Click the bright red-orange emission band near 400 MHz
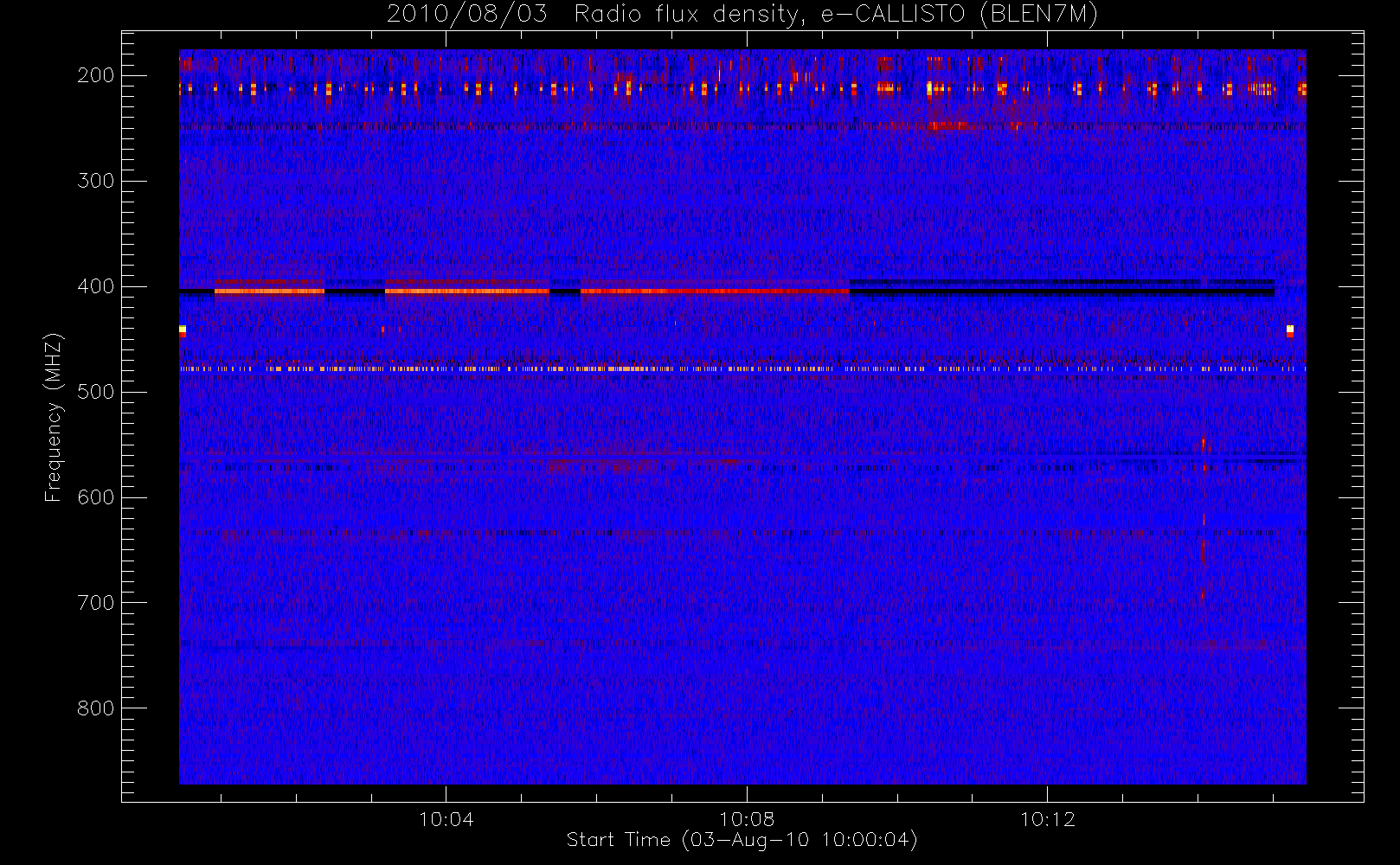The width and height of the screenshot is (1400, 865). coord(531,291)
